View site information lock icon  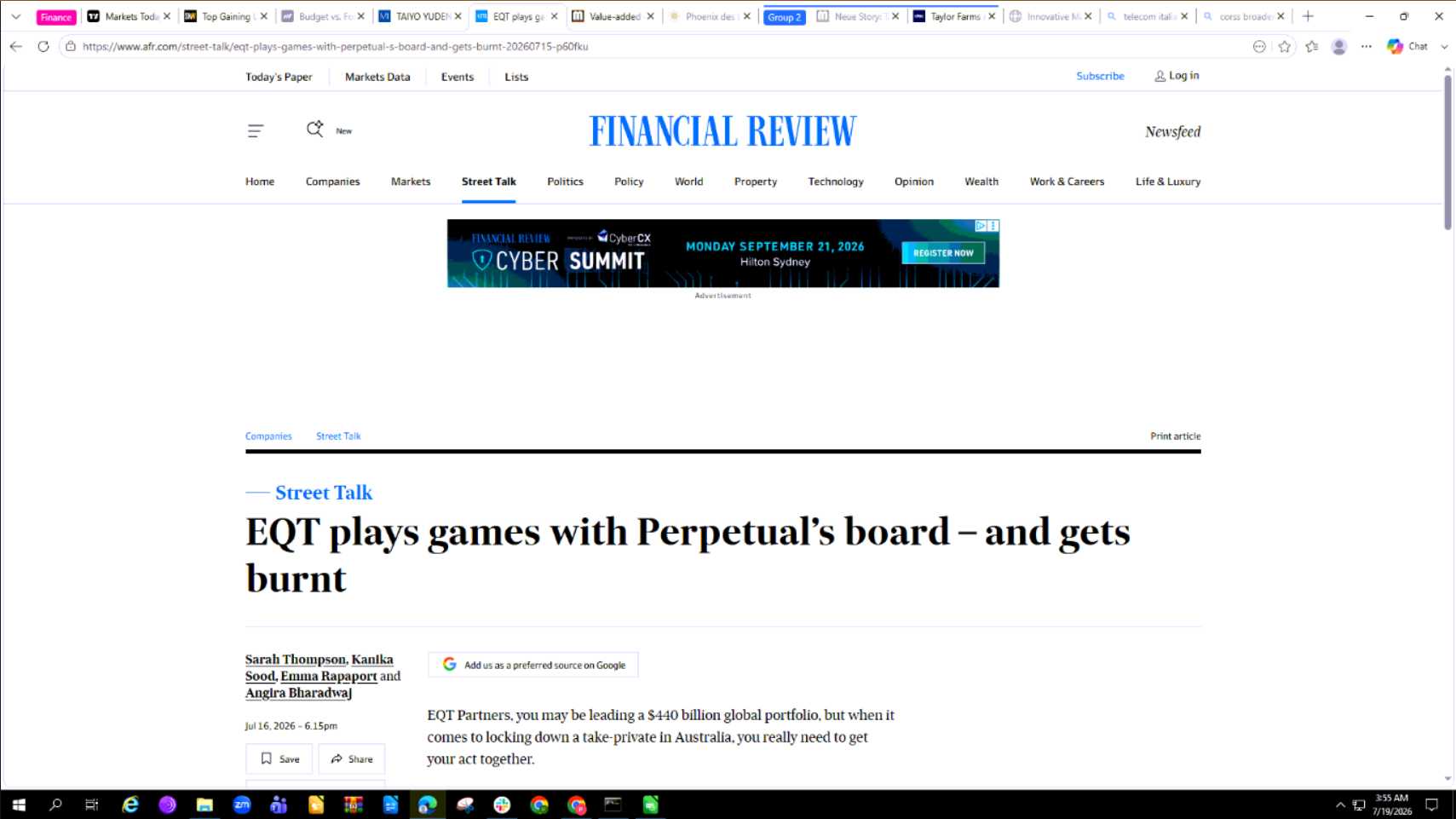click(x=71, y=46)
